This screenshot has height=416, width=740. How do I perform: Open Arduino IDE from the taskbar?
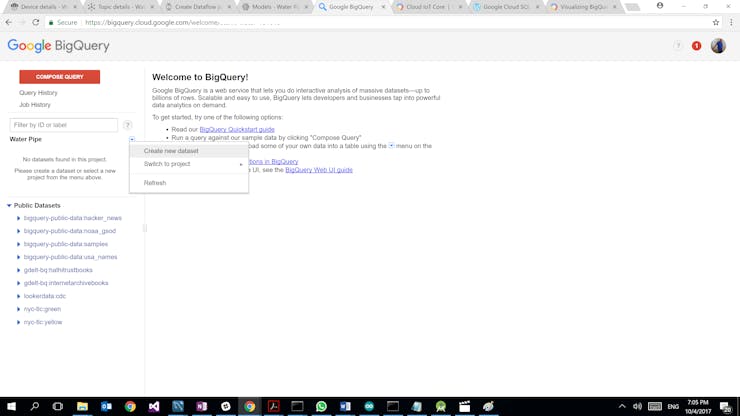369,407
